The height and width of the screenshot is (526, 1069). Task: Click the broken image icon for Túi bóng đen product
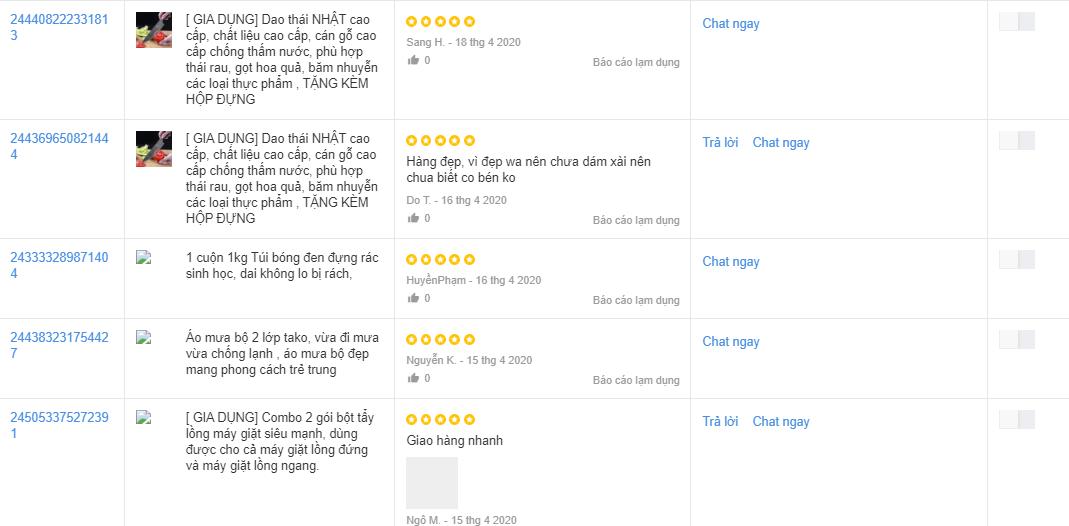pyautogui.click(x=143, y=258)
